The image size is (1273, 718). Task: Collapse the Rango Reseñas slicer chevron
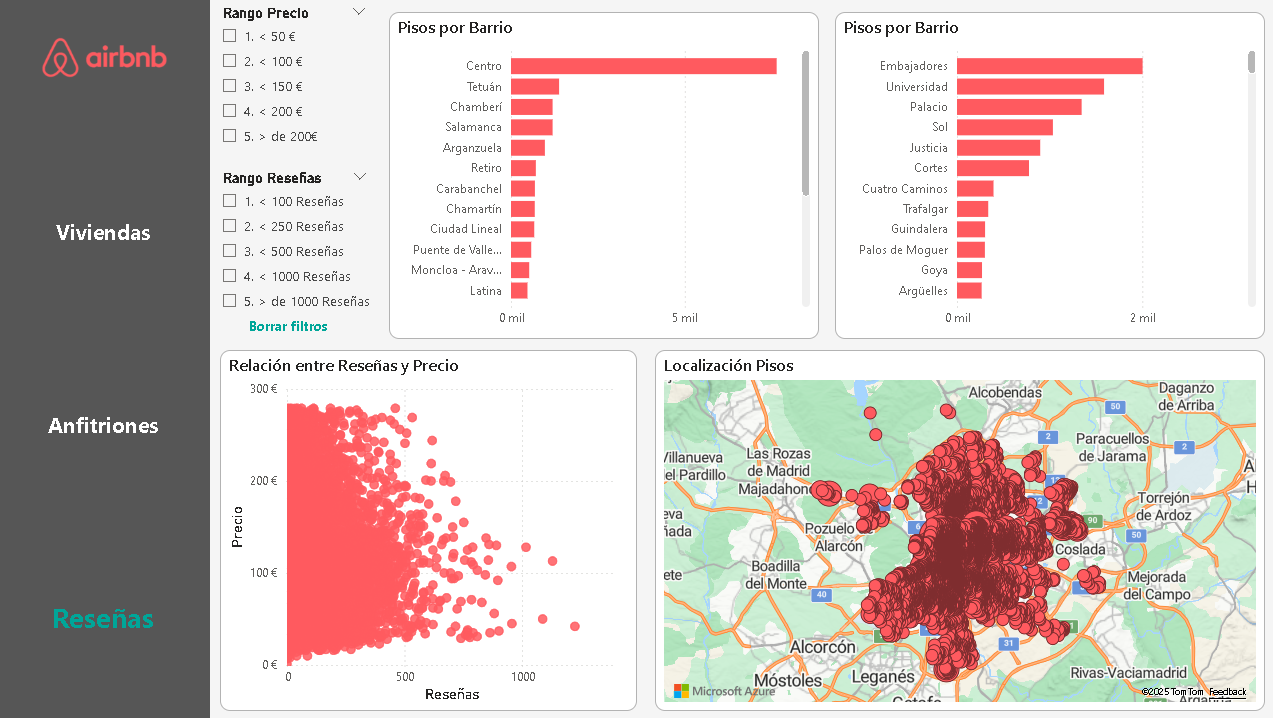(360, 177)
